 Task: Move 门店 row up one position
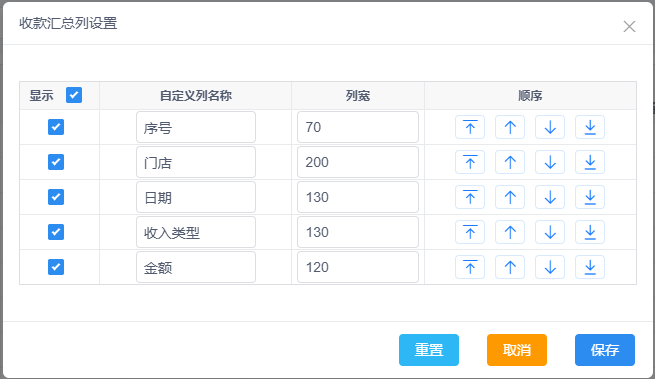(x=510, y=162)
